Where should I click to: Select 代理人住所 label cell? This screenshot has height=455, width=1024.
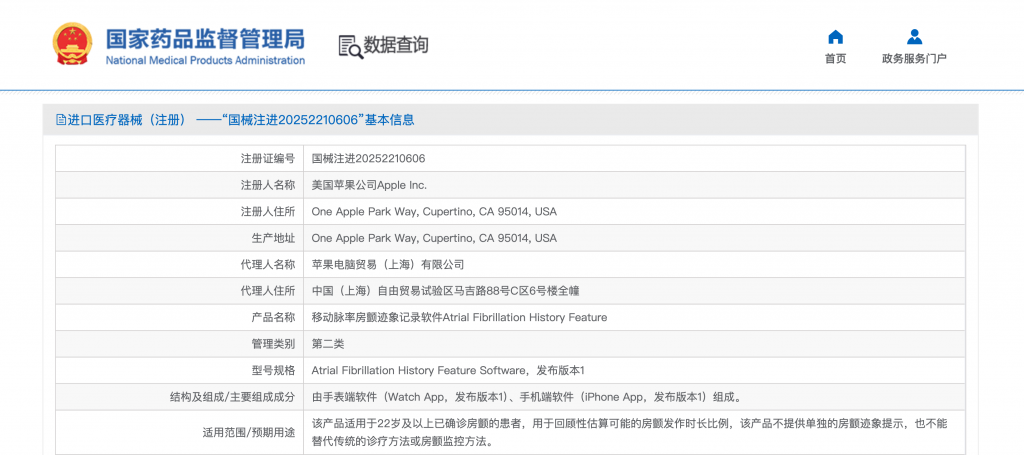click(x=179, y=291)
